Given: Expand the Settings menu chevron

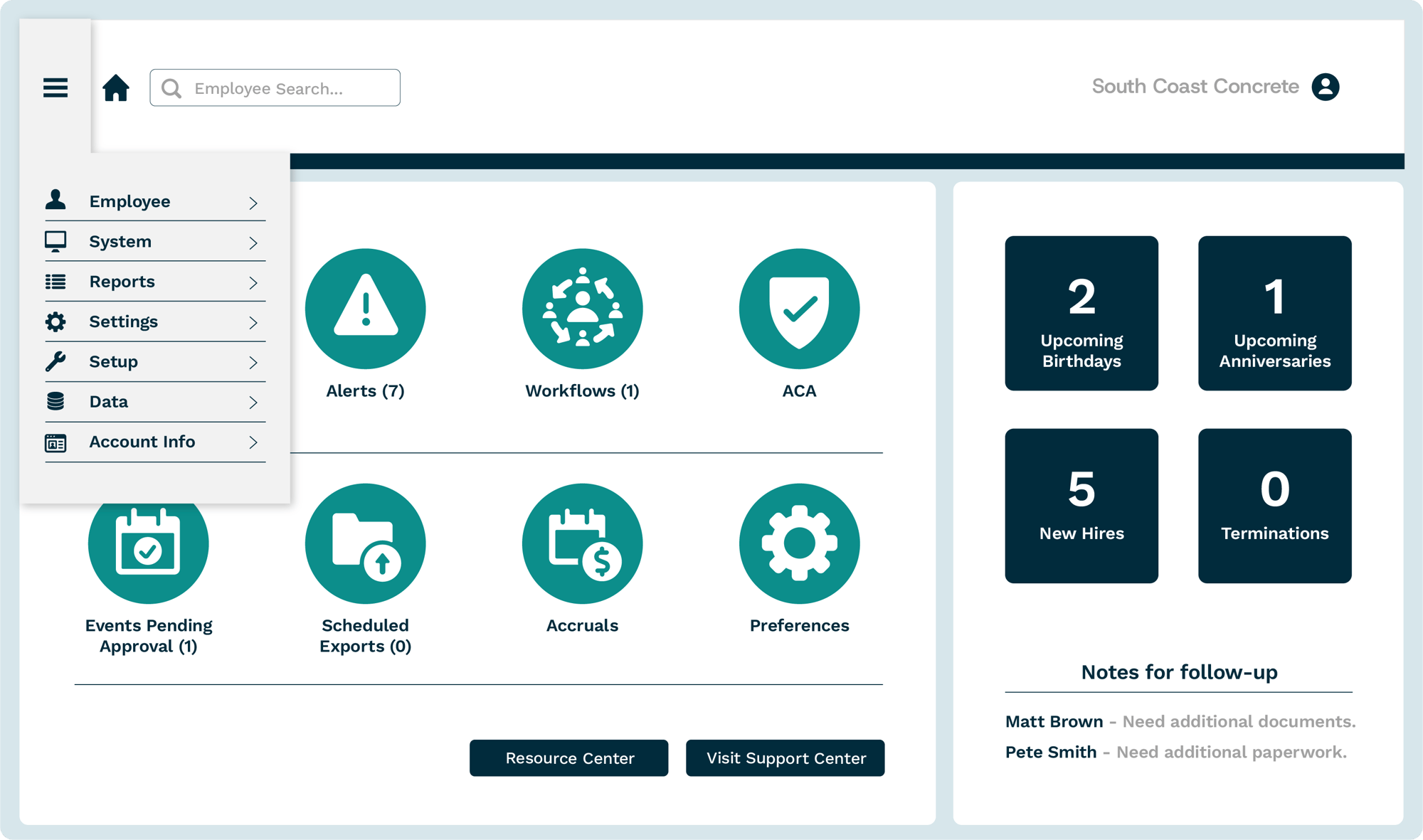Looking at the screenshot, I should [x=253, y=322].
